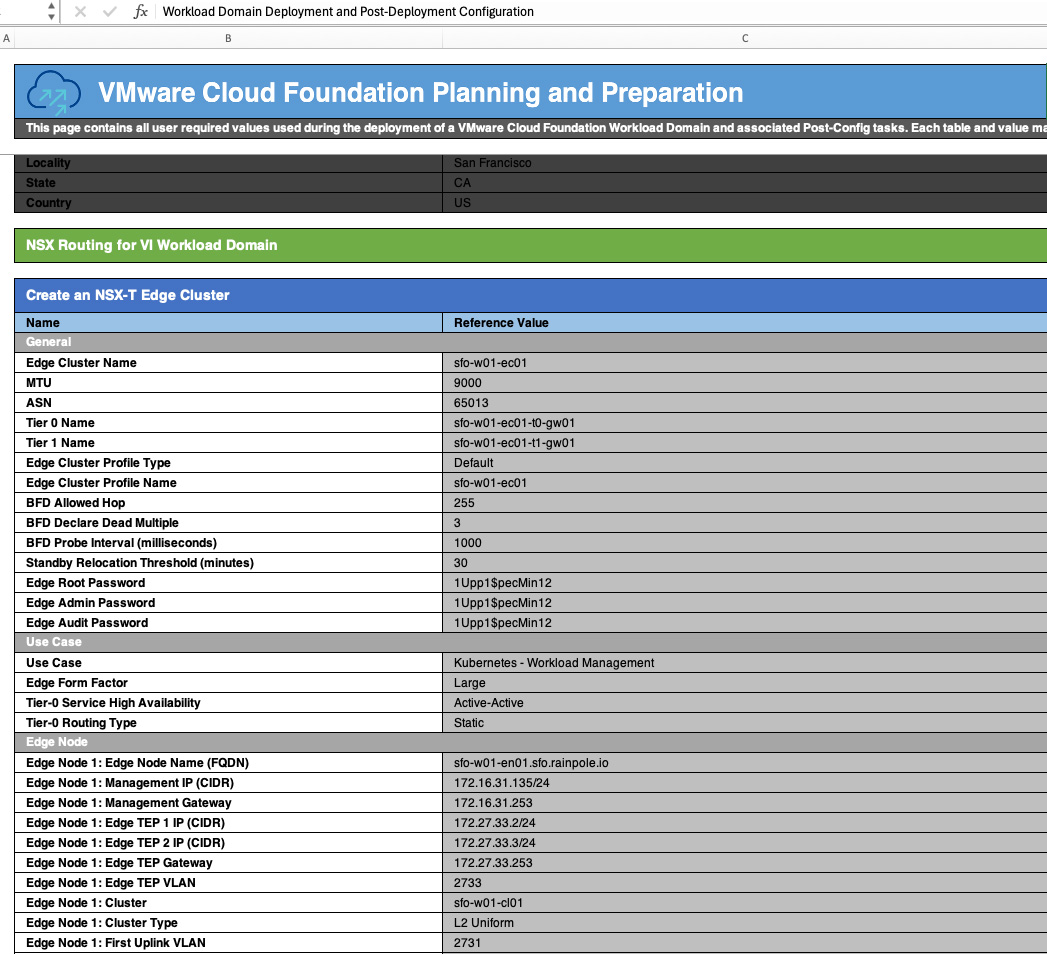The image size is (1047, 954).
Task: Select the BFD Probe Interval value 1000
Action: pos(745,543)
